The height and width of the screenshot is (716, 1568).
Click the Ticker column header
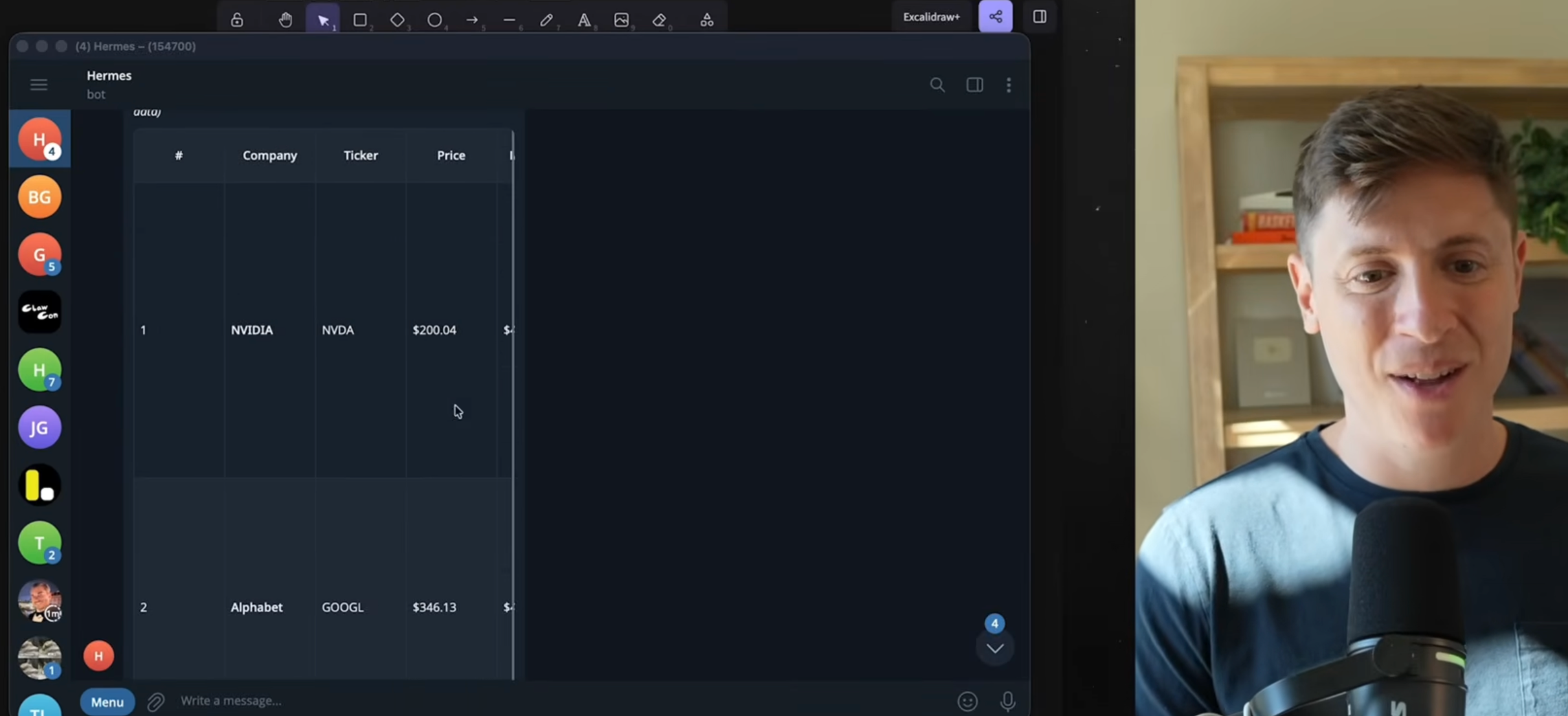point(361,155)
